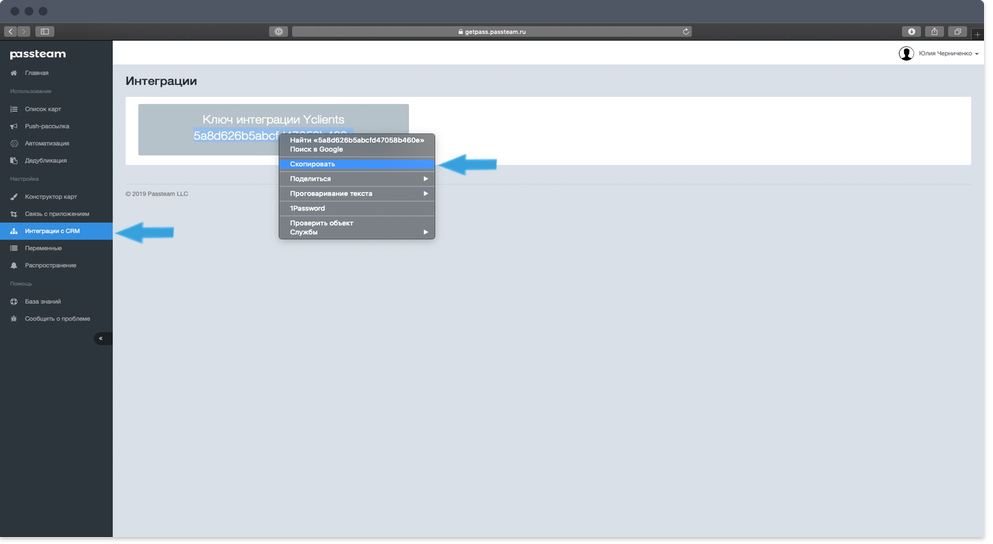Expand the Службы submenu arrow
The height and width of the screenshot is (544, 993).
click(426, 232)
